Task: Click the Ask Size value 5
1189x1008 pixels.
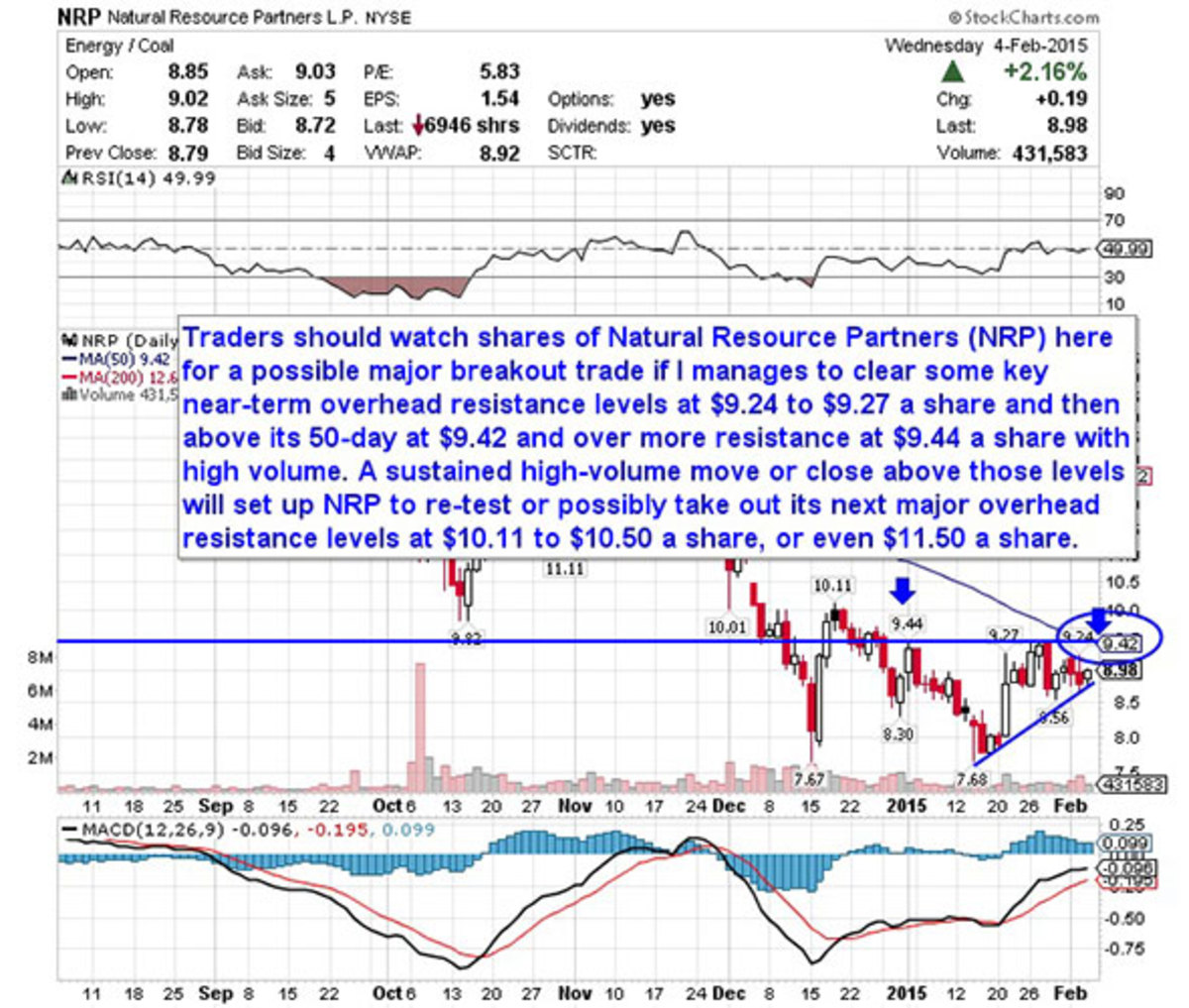Action: (x=329, y=98)
